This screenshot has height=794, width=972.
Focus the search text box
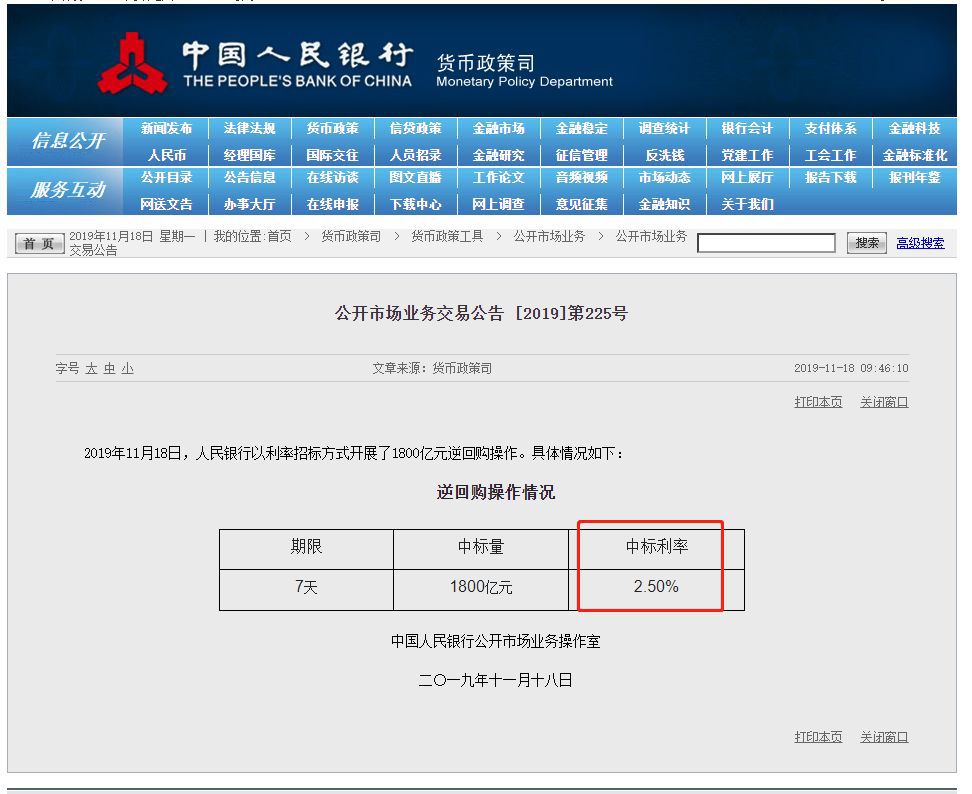(766, 243)
